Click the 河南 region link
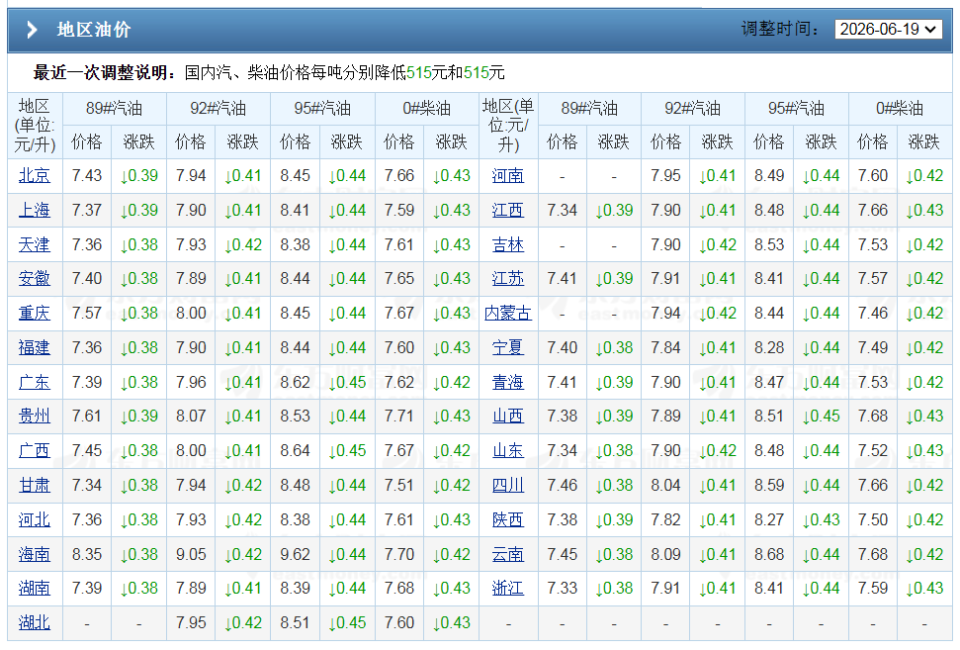 pos(508,176)
